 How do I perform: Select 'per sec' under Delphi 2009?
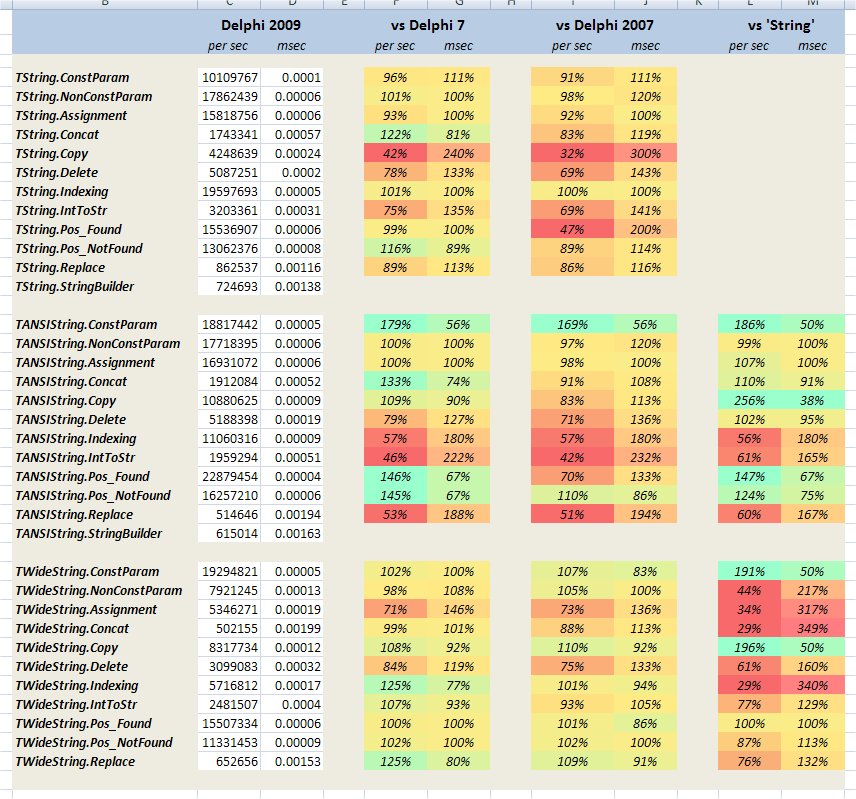click(228, 46)
